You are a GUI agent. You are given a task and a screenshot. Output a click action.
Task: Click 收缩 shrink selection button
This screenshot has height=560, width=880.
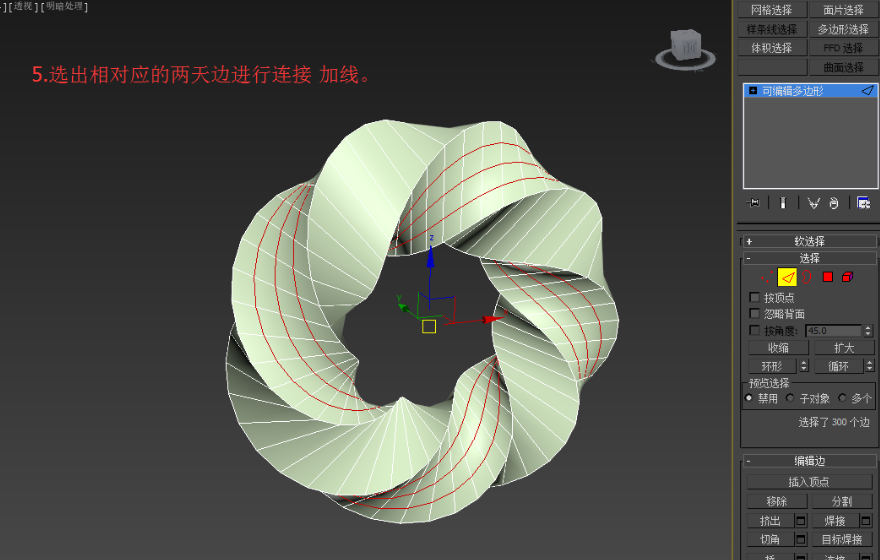[778, 348]
